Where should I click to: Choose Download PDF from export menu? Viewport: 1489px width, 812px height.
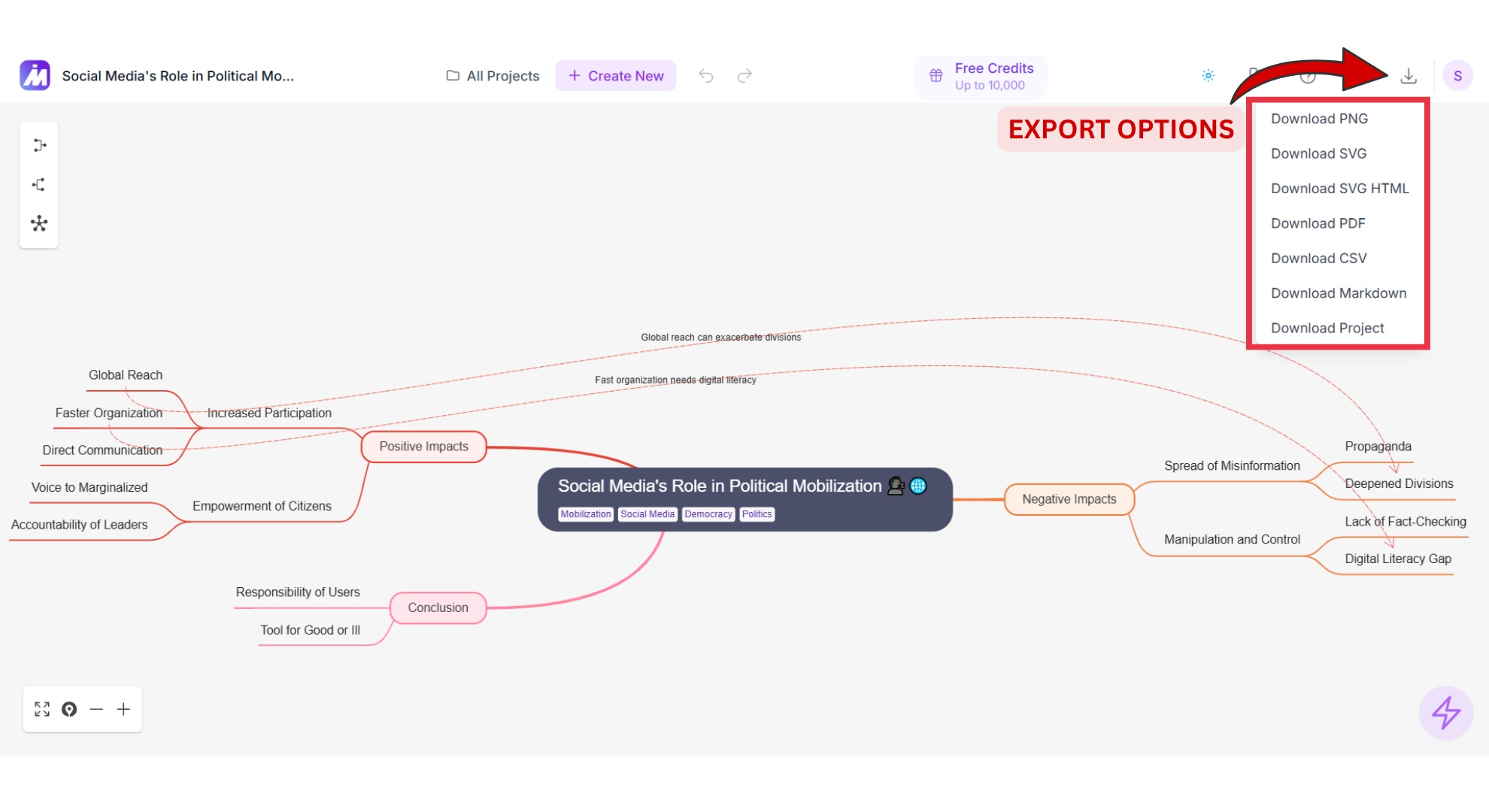click(1318, 223)
